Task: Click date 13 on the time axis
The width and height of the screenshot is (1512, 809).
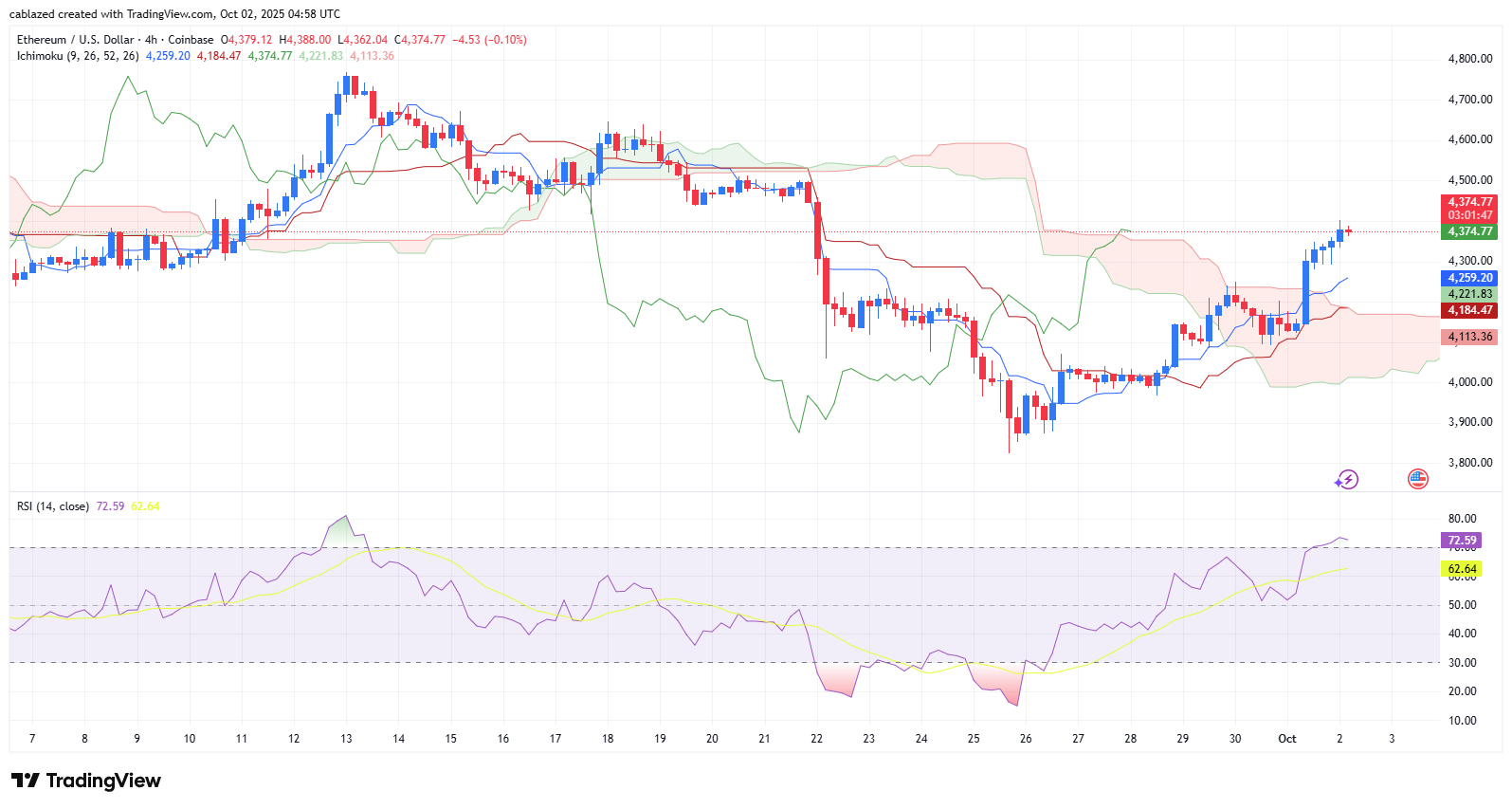Action: pos(346,739)
